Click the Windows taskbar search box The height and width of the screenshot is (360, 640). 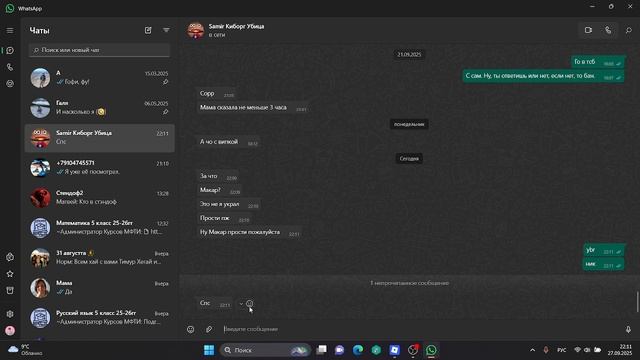[265, 350]
